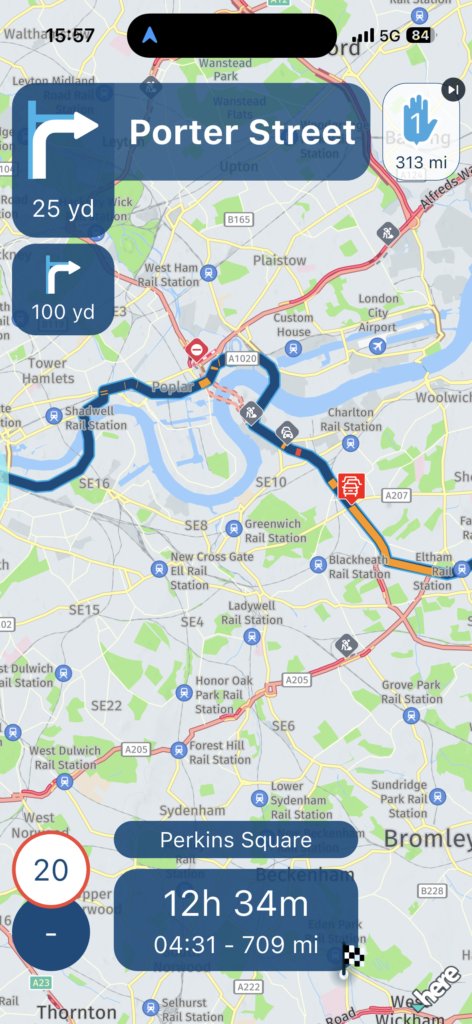
Task: Tap the red traffic jam car icon
Action: click(349, 487)
